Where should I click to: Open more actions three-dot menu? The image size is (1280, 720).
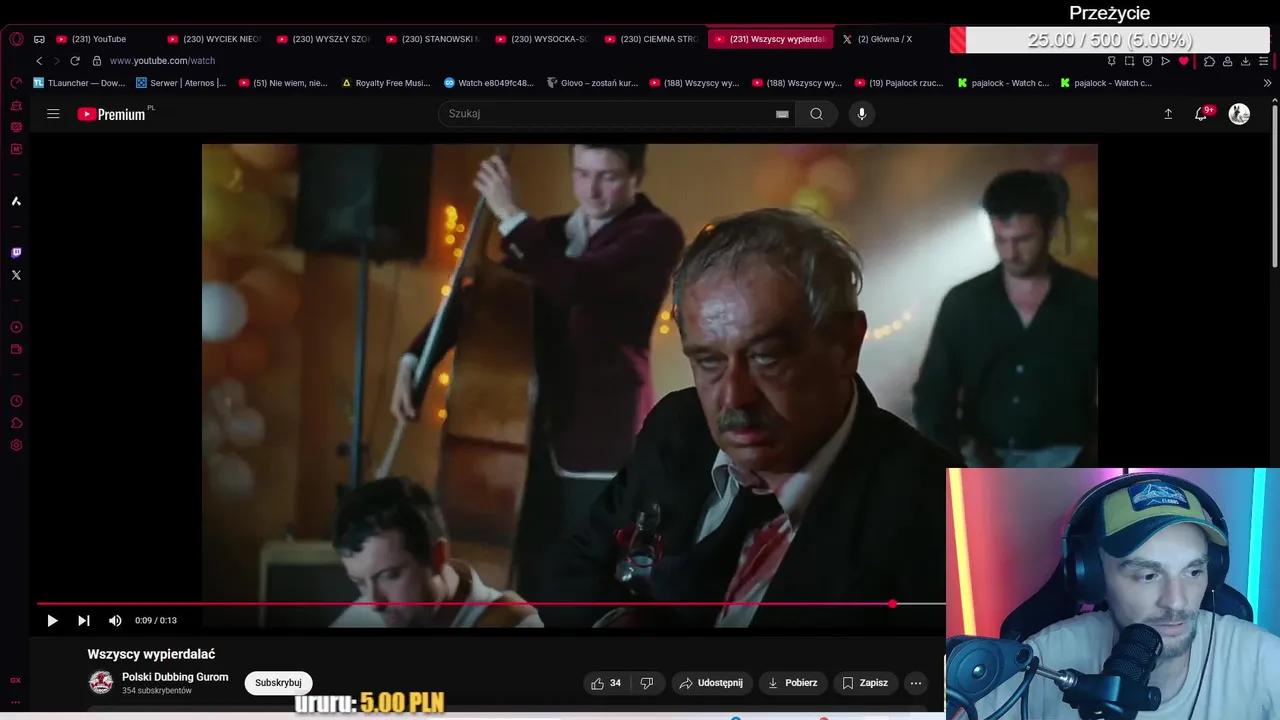[x=915, y=683]
